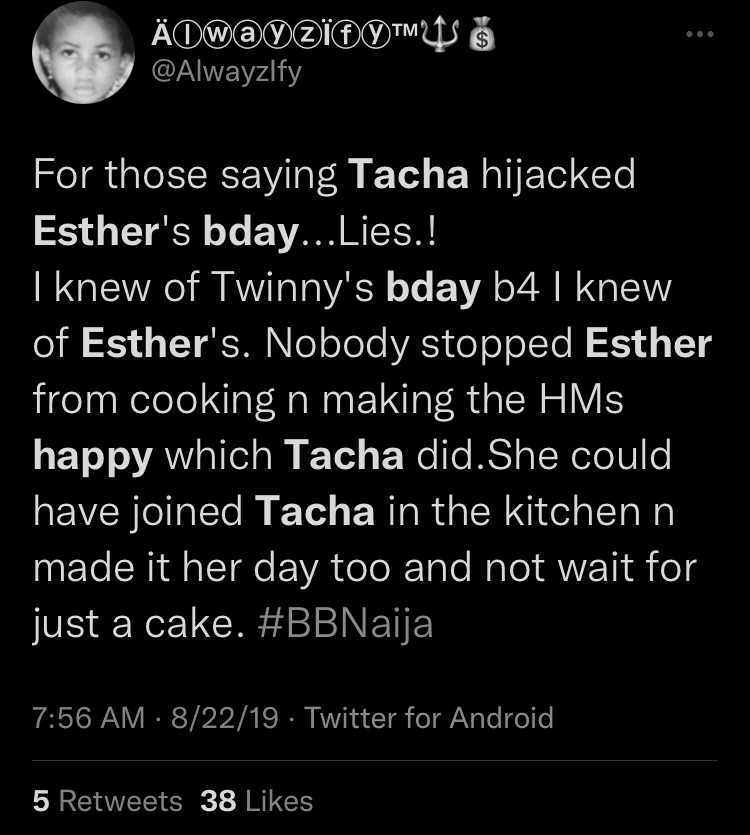This screenshot has width=750, height=835.
Task: Click bold "Tacha" after "have joined"
Action: (x=315, y=512)
